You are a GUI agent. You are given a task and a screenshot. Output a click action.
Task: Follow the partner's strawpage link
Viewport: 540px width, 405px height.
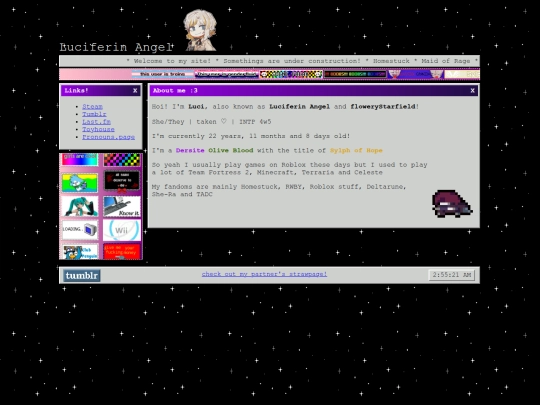pyautogui.click(x=264, y=274)
